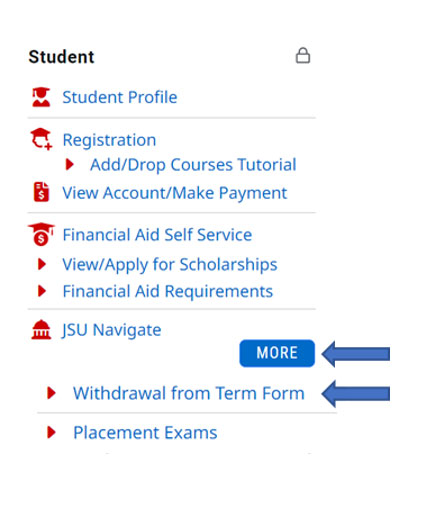Open Withdrawal from Term Form link

click(189, 393)
